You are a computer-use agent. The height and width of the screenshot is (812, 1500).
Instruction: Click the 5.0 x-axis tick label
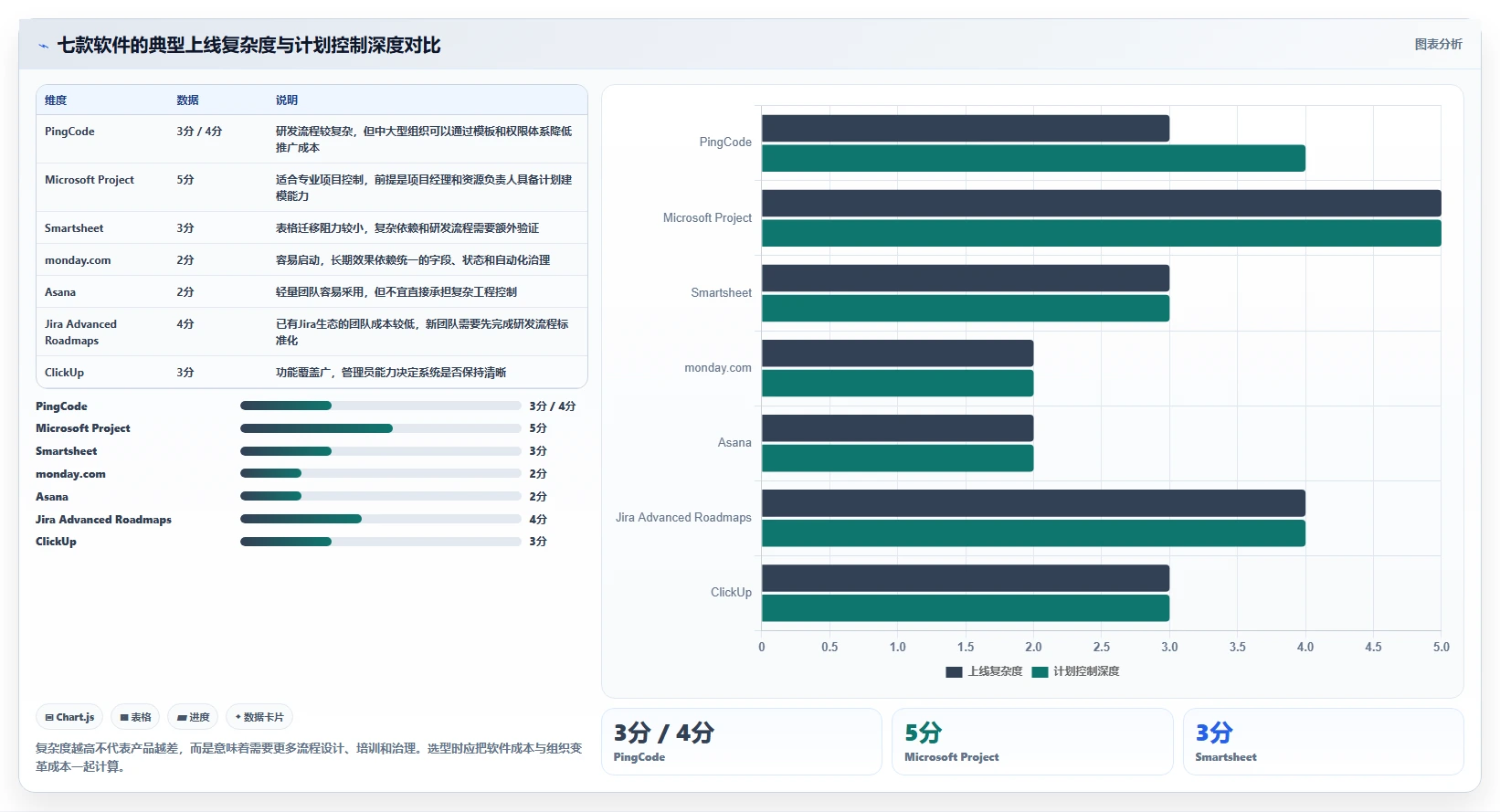(1441, 647)
